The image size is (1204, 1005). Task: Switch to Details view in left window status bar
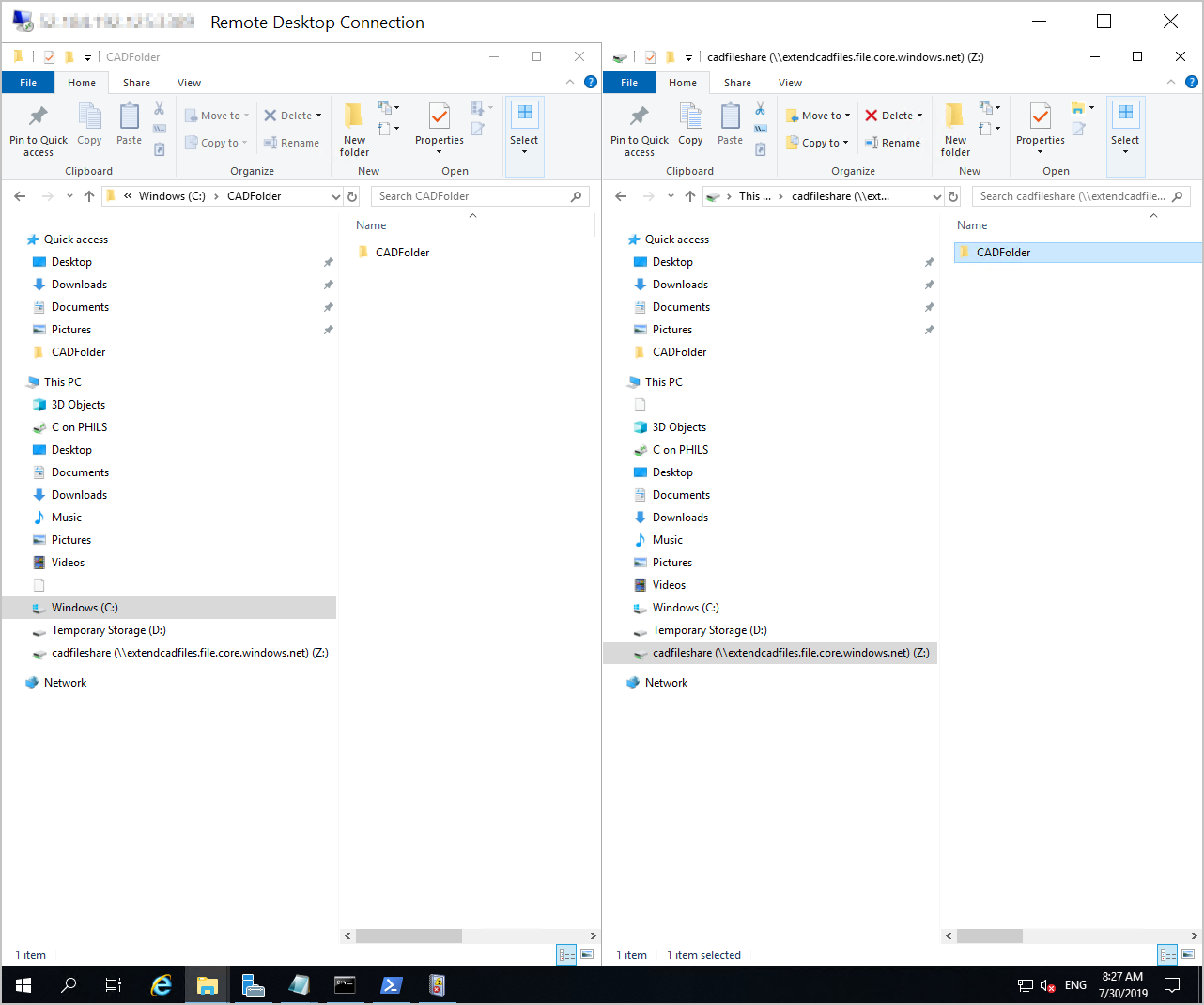(566, 954)
